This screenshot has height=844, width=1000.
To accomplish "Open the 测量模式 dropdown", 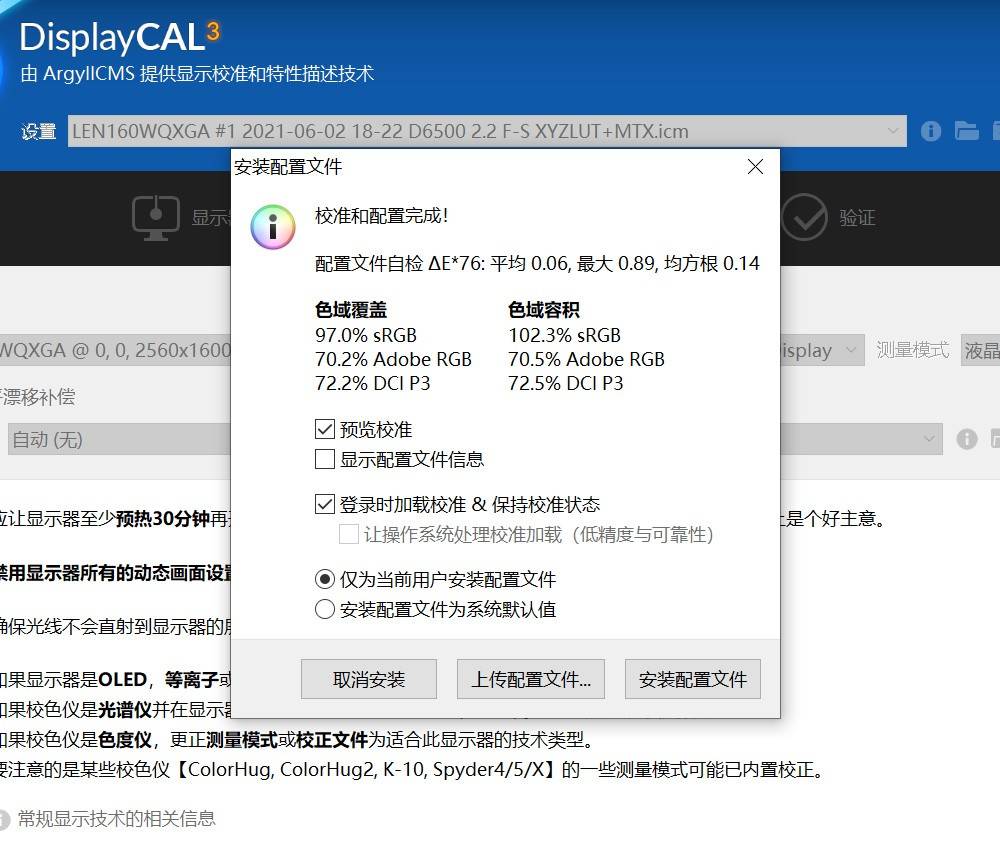I will 979,350.
